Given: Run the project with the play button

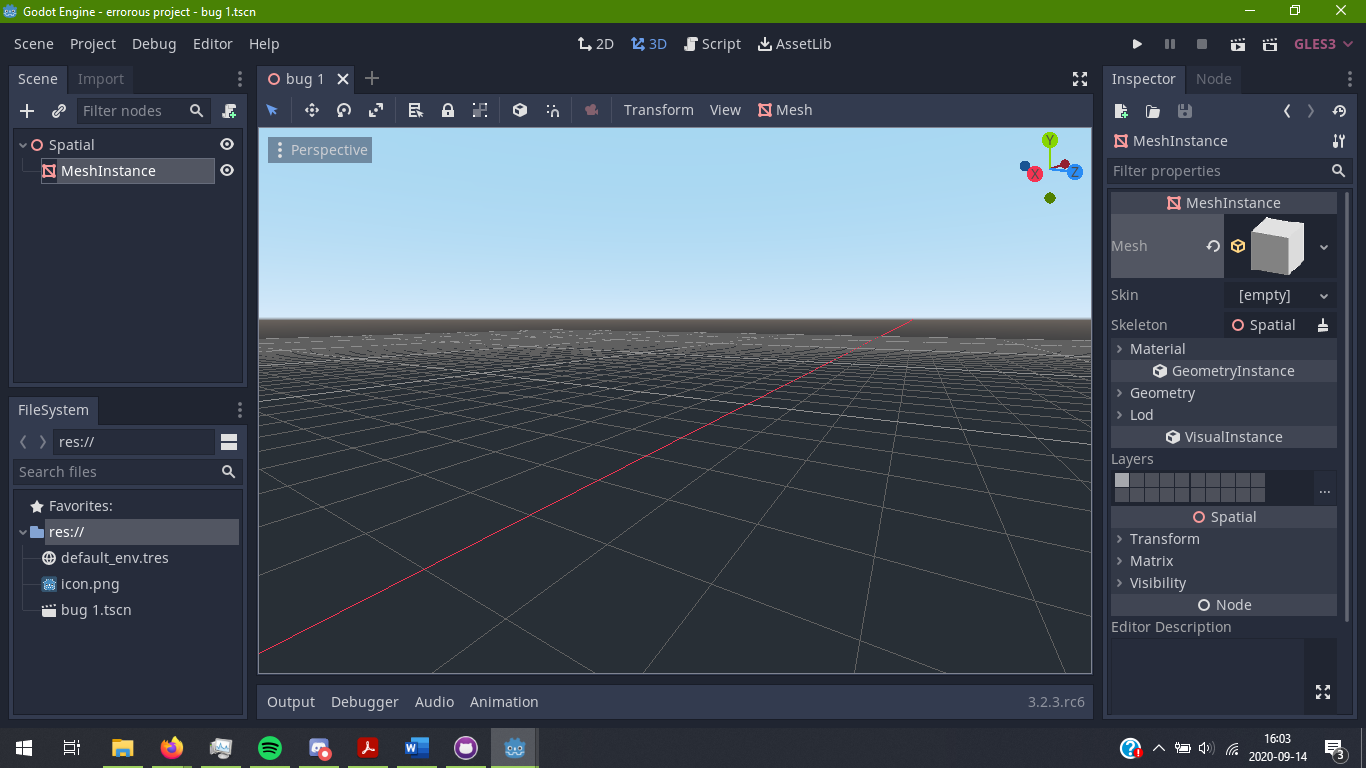Looking at the screenshot, I should pyautogui.click(x=1137, y=44).
